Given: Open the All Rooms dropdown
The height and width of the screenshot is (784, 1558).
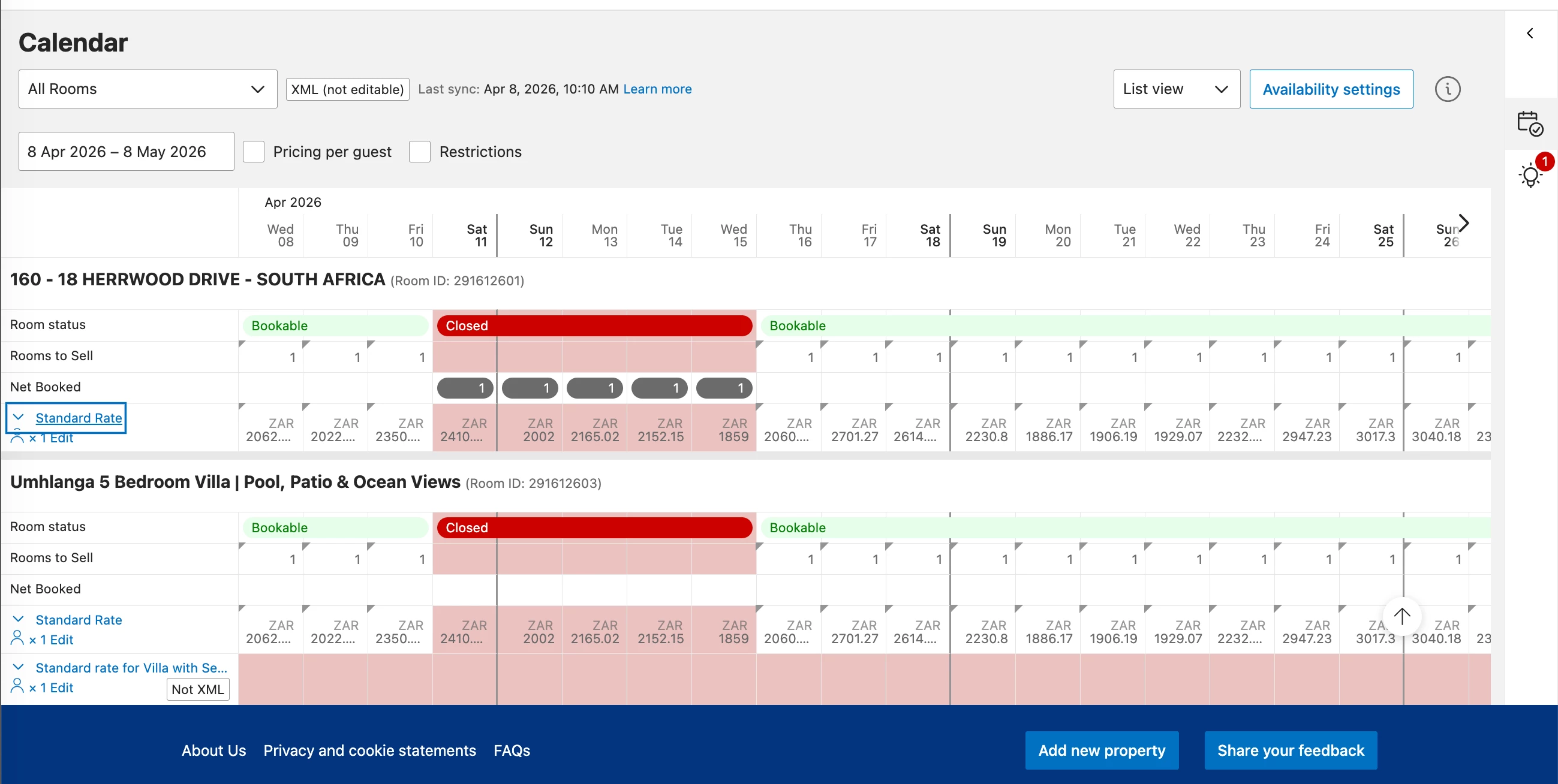Looking at the screenshot, I should [x=148, y=89].
